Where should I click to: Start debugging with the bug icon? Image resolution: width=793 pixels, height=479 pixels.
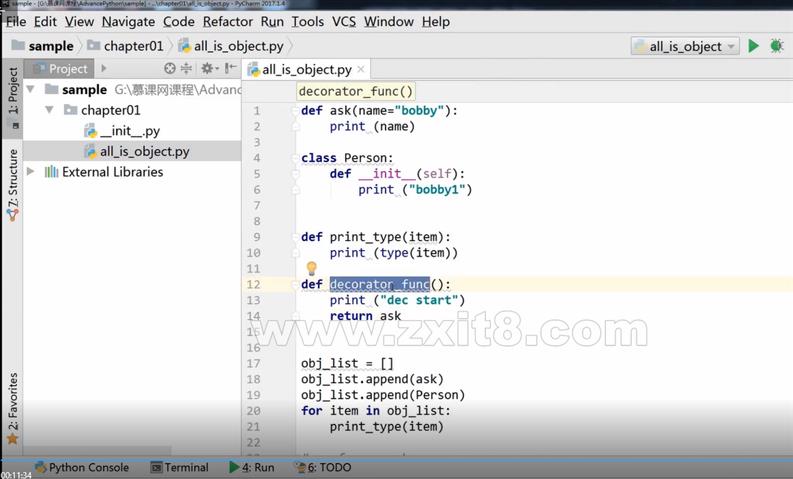click(x=776, y=46)
